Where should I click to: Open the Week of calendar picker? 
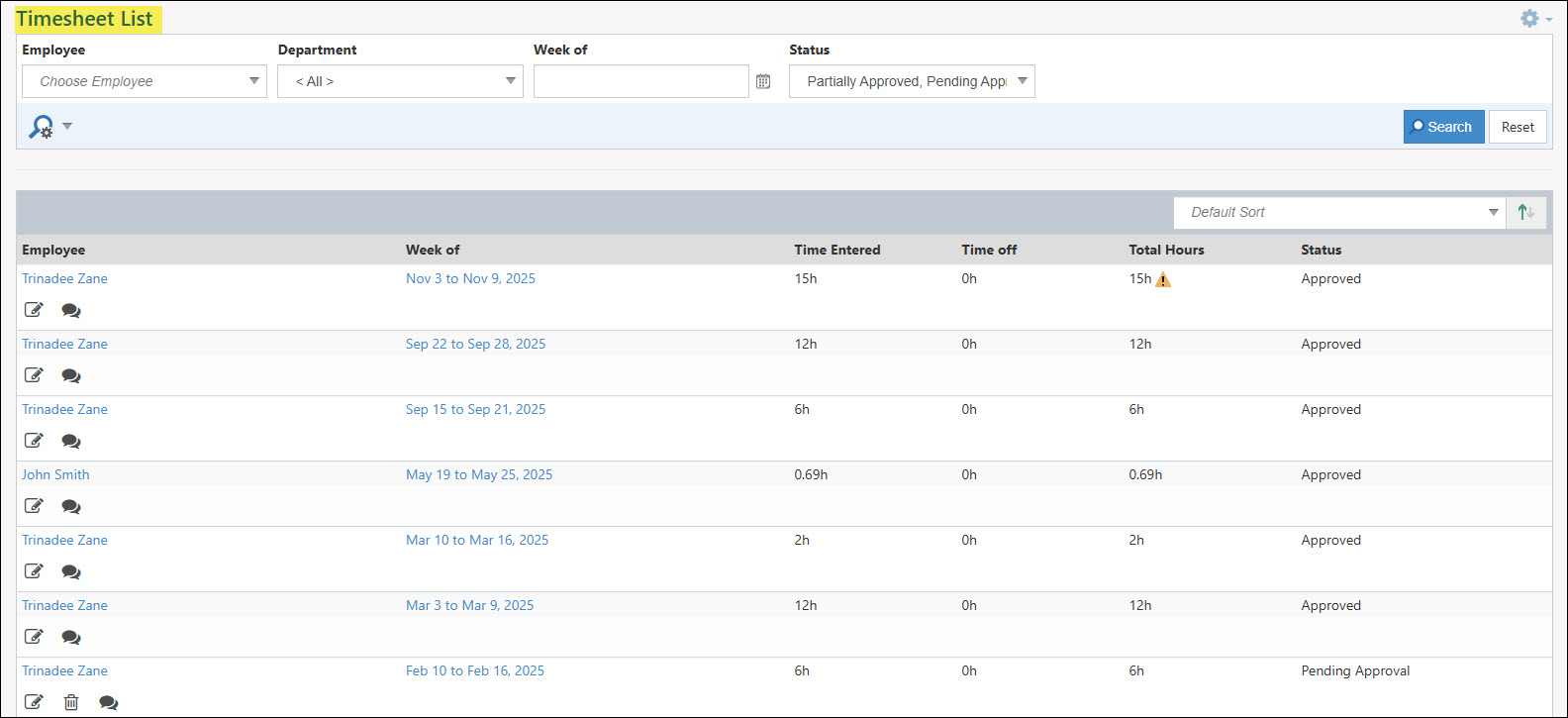[763, 81]
